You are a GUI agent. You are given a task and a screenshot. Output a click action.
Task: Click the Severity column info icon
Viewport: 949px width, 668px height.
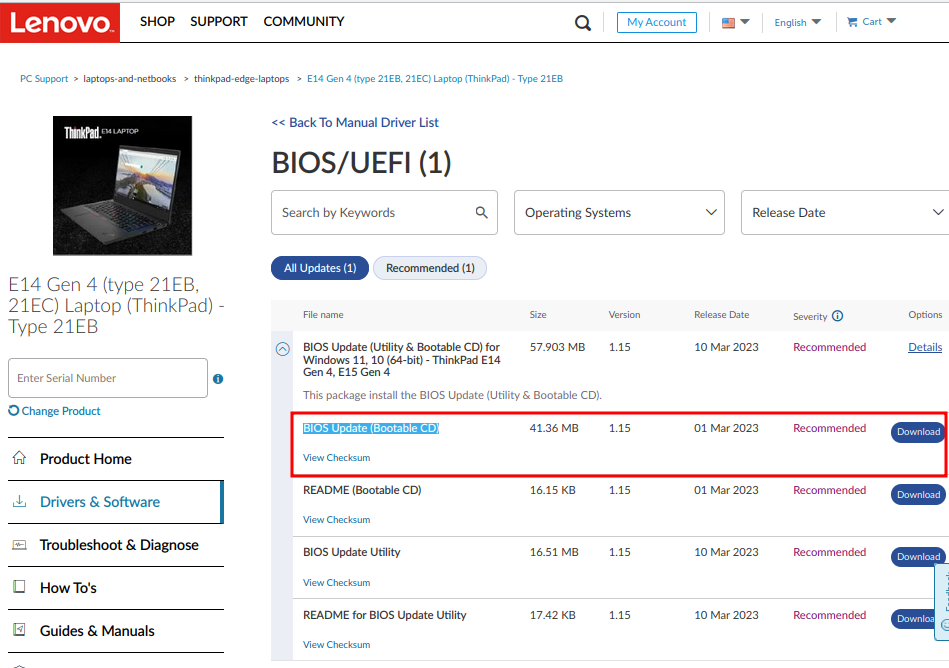(x=838, y=316)
